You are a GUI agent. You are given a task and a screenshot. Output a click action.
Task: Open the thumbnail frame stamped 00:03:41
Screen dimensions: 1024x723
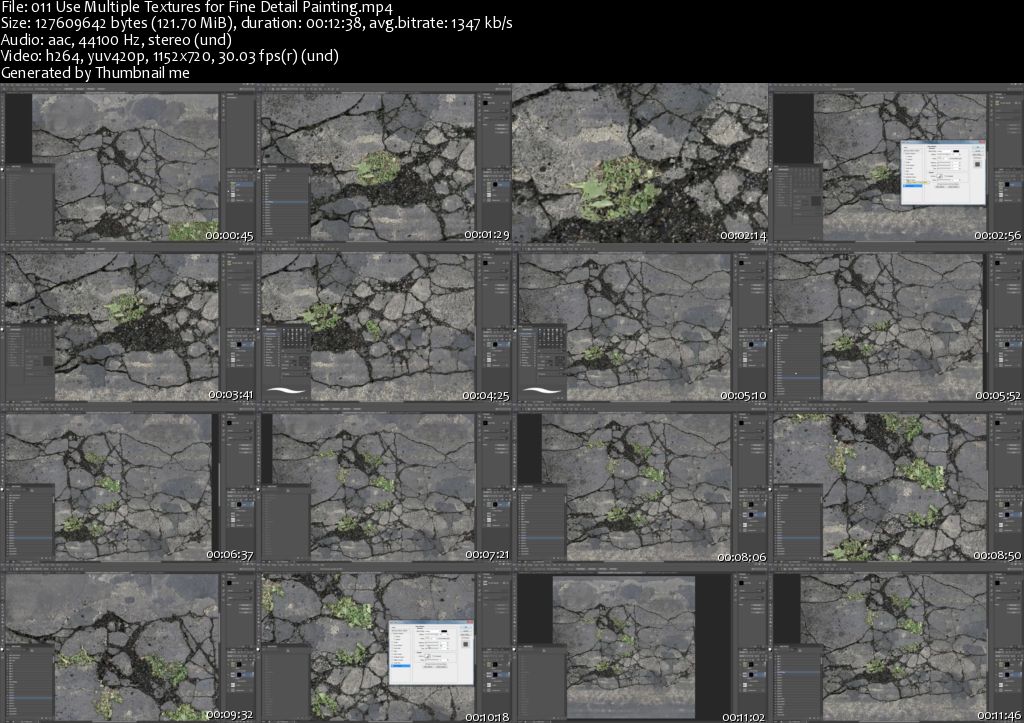pyautogui.click(x=128, y=323)
